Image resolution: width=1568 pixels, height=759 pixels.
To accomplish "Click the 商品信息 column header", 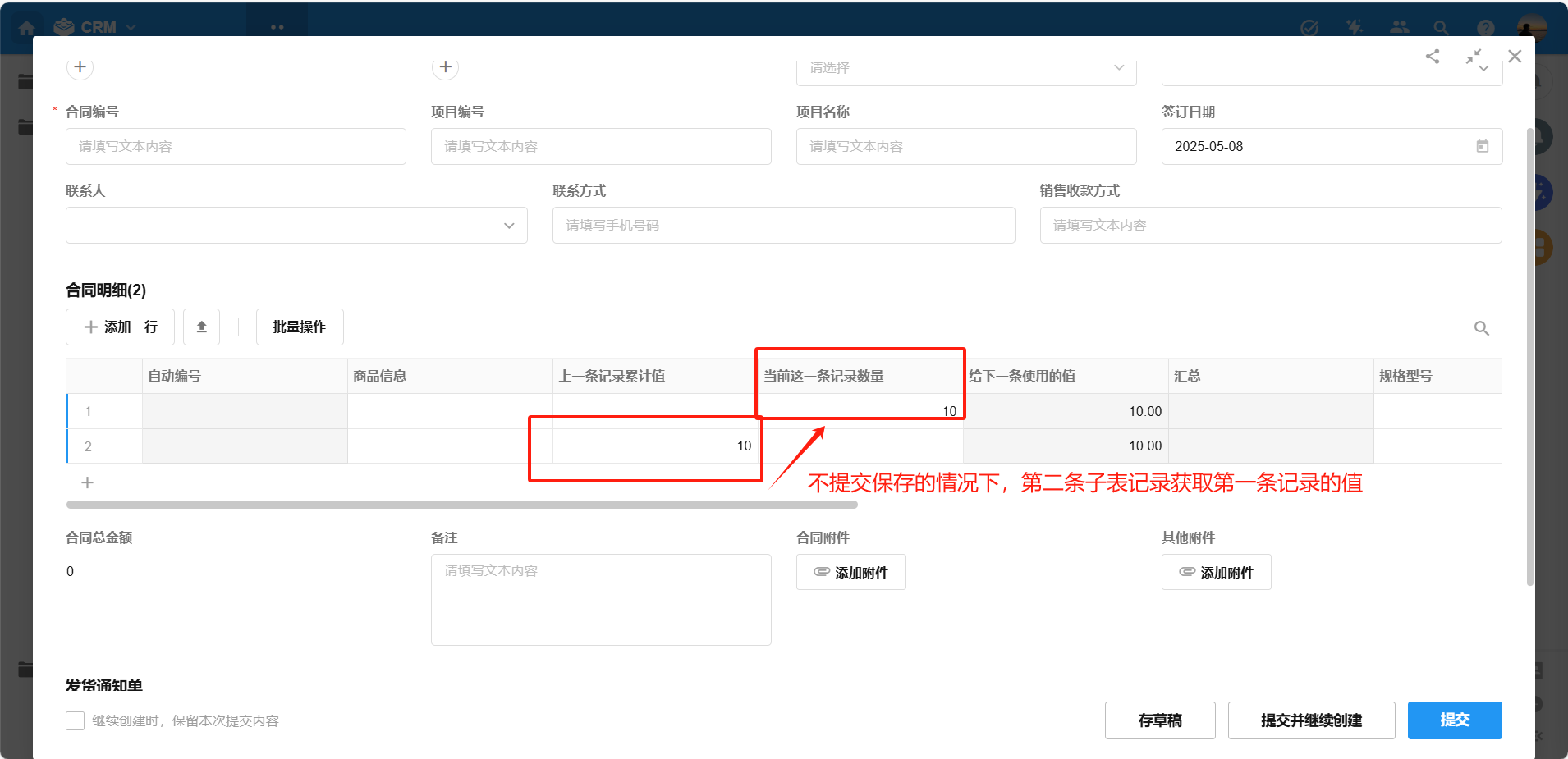I will (x=450, y=376).
